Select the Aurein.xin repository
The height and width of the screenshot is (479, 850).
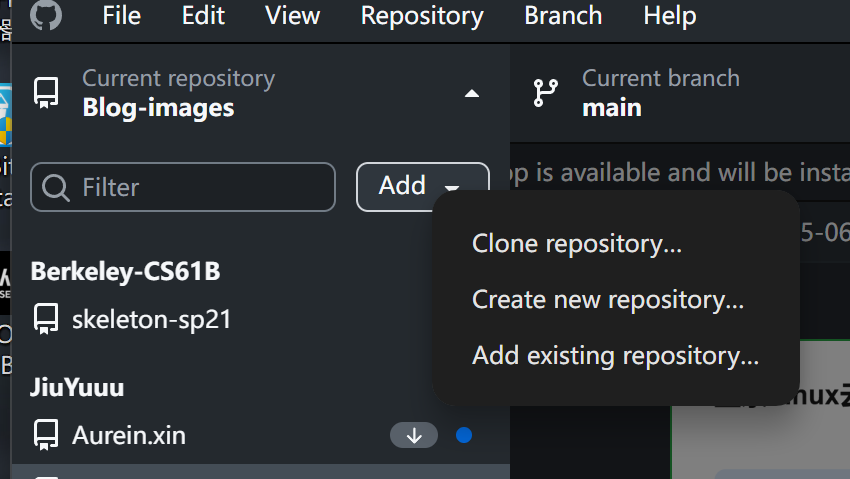261,435
